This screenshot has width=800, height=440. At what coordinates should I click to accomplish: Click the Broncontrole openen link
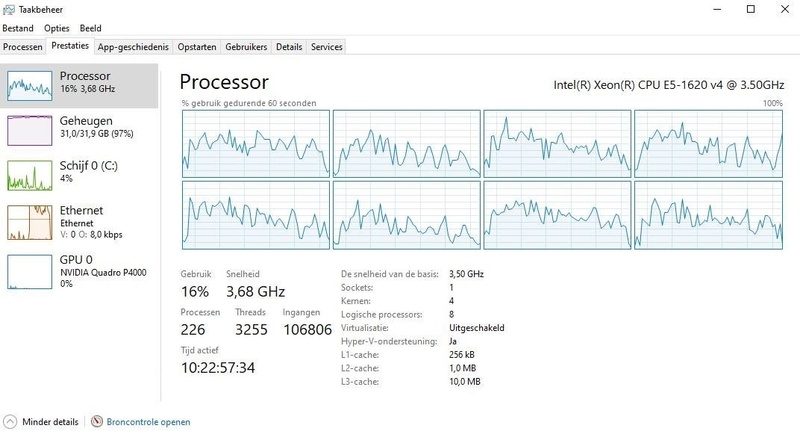coord(148,422)
